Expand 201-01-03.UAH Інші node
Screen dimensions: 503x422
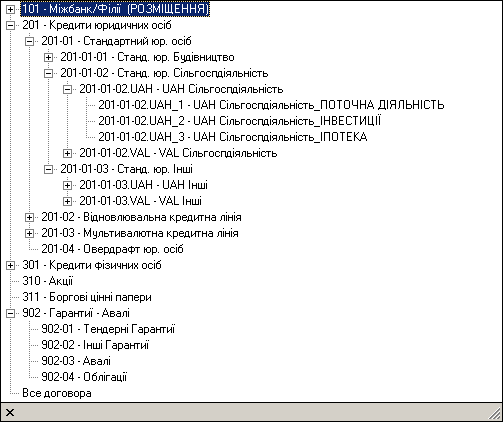(x=67, y=186)
